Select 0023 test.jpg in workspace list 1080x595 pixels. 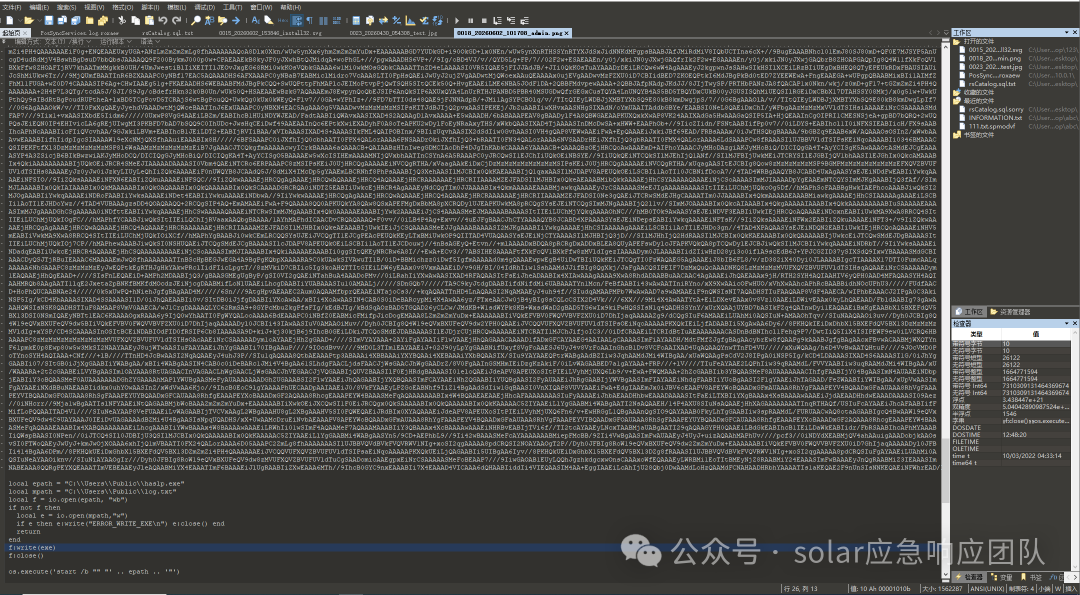coord(995,67)
